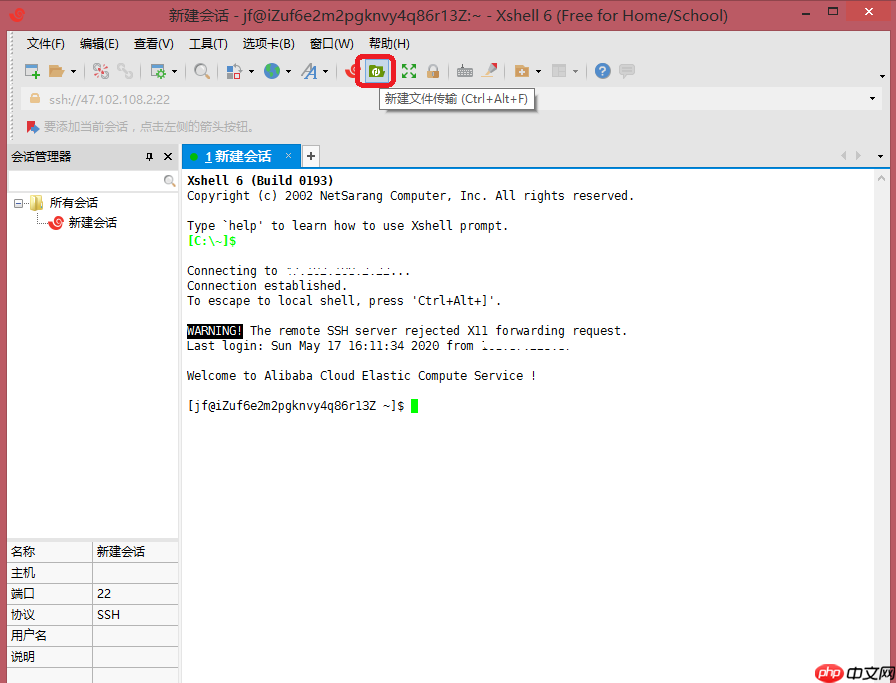Add a new tab with plus button
The width and height of the screenshot is (896, 683).
tap(310, 156)
